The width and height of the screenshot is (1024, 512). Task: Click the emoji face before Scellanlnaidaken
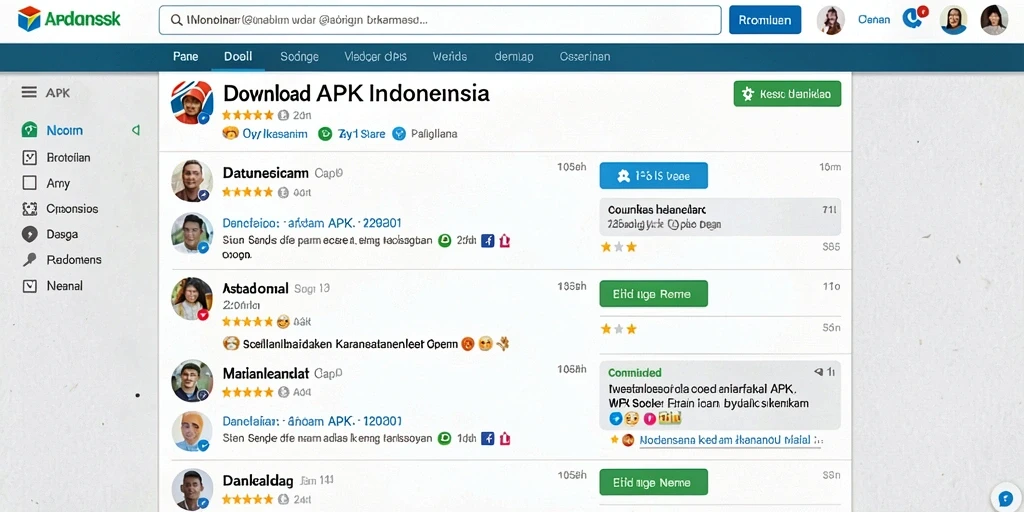coord(231,343)
